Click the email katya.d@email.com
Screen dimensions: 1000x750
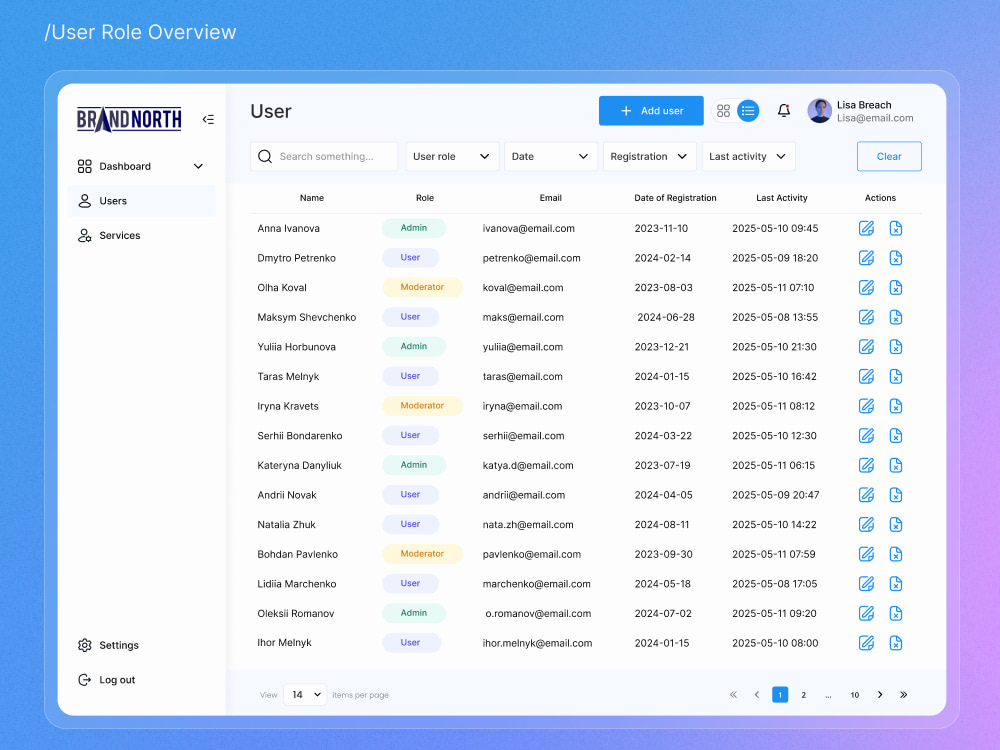(528, 466)
